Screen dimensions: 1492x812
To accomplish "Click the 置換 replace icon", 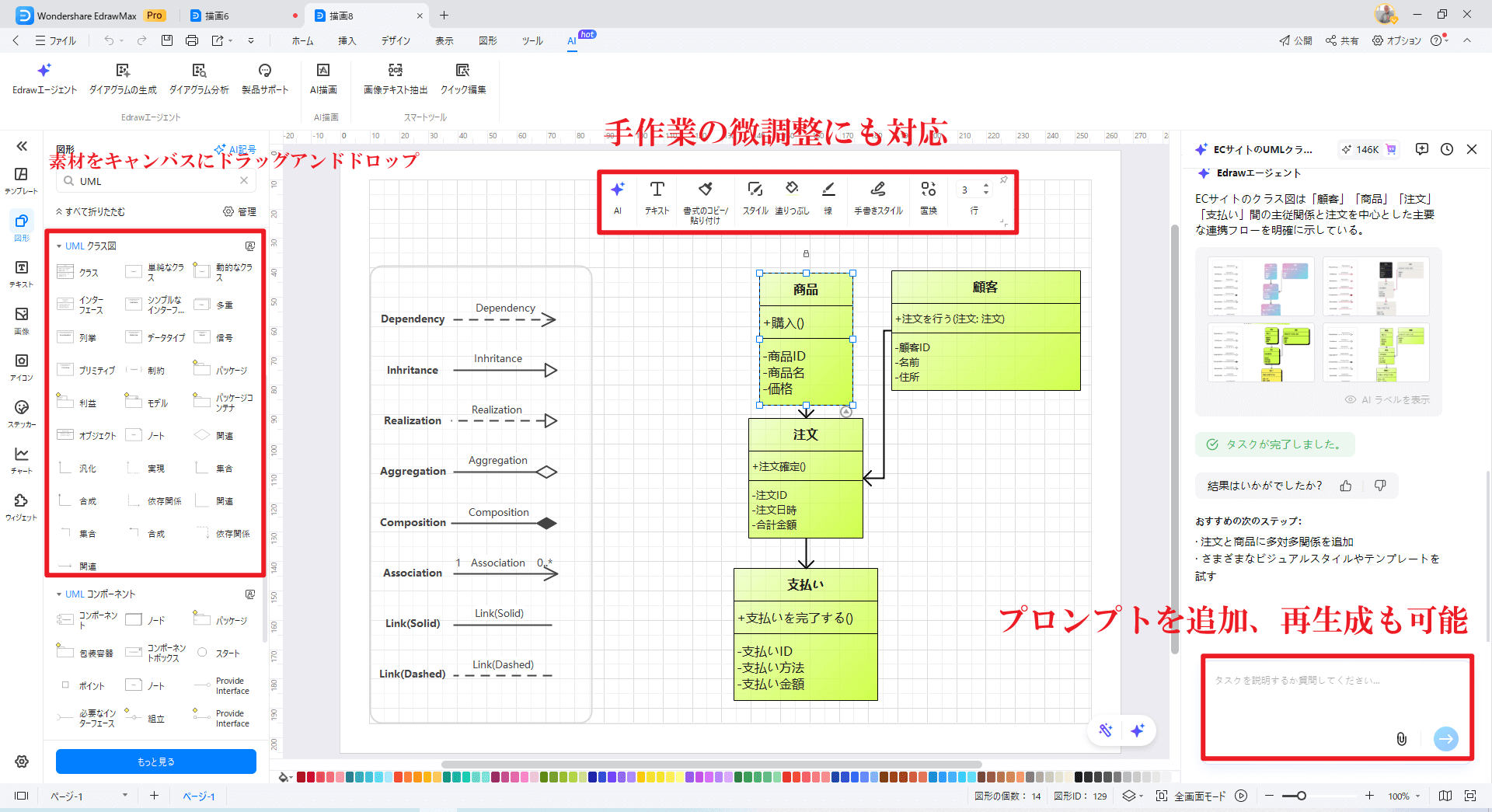I will tap(928, 197).
